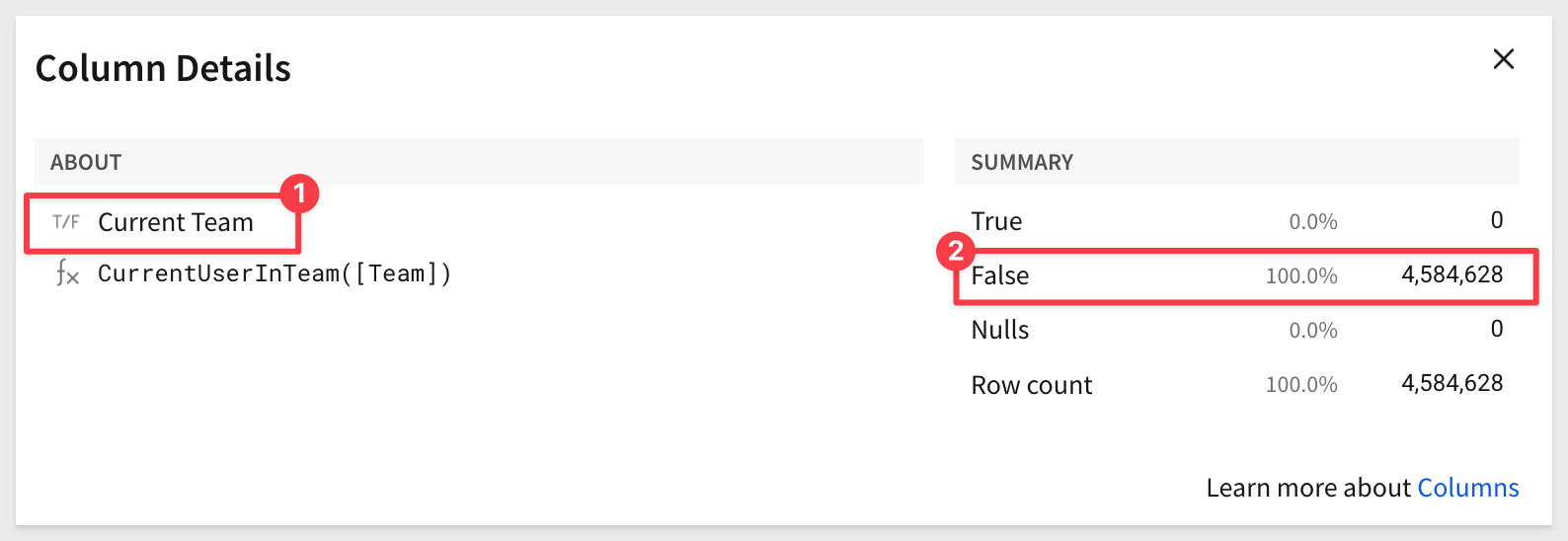1568x541 pixels.
Task: Click the Nulls count value 0
Action: (x=1497, y=329)
